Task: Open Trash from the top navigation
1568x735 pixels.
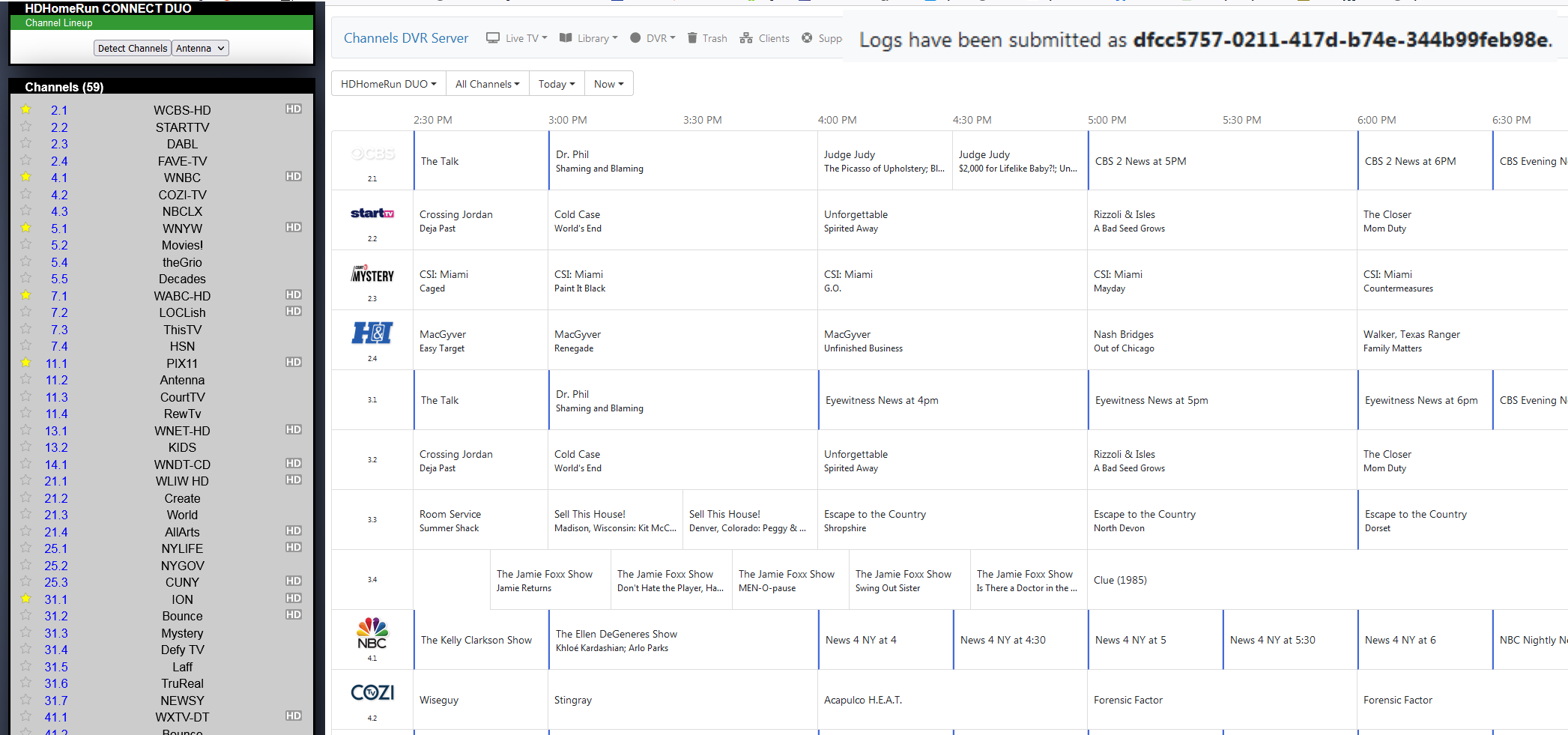Action: coord(707,38)
